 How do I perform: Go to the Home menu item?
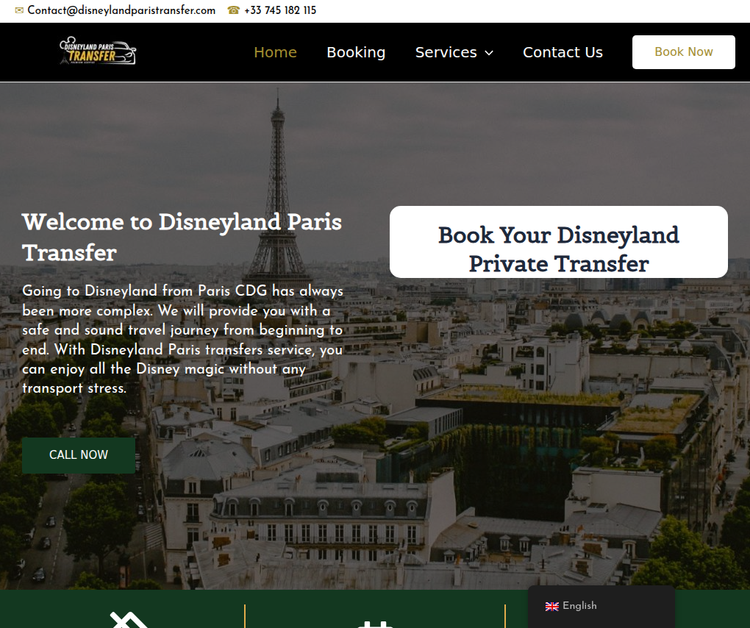(x=275, y=52)
